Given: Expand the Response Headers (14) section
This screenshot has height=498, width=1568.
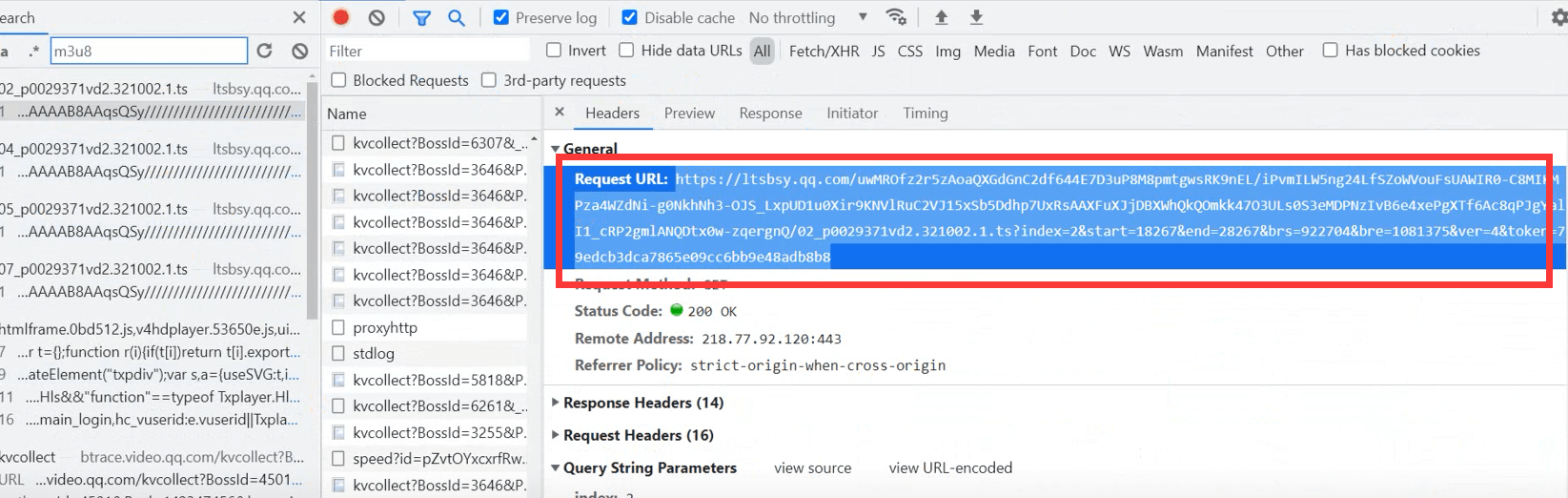Looking at the screenshot, I should [642, 403].
